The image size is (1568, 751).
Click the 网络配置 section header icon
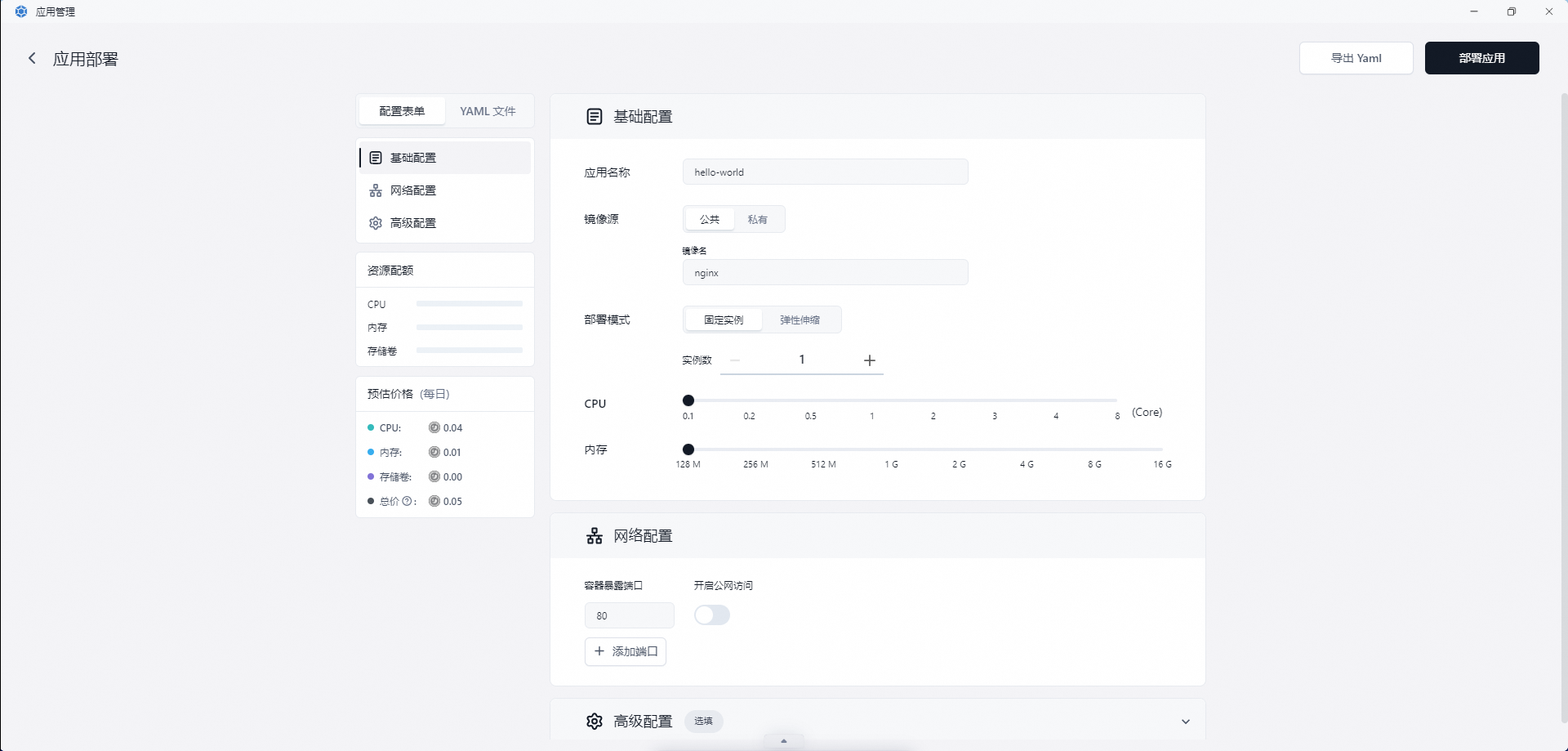click(x=595, y=536)
